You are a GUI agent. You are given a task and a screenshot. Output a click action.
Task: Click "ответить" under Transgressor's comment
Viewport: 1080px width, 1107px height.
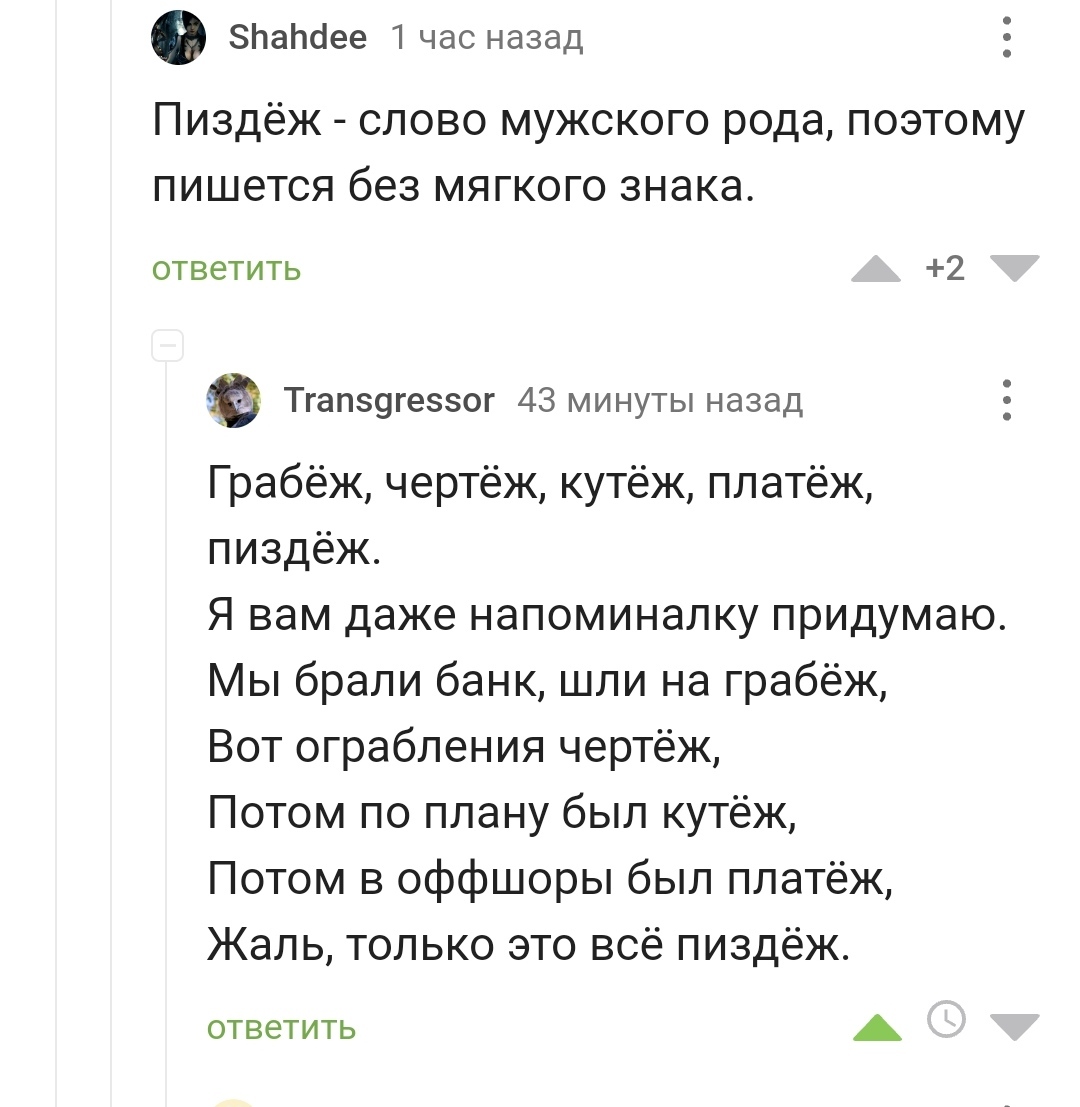[x=281, y=1027]
